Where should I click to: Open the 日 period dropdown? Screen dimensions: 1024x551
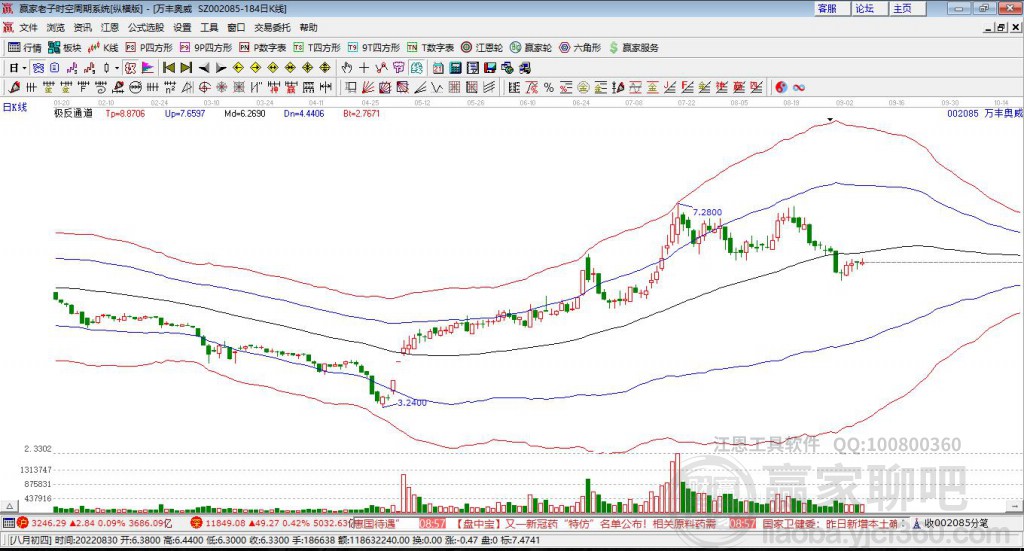point(18,68)
